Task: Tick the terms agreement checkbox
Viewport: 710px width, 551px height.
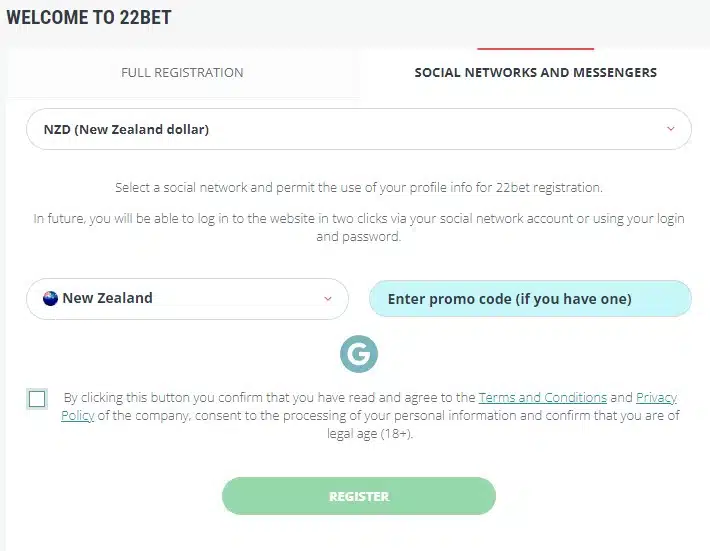Action: coord(37,399)
